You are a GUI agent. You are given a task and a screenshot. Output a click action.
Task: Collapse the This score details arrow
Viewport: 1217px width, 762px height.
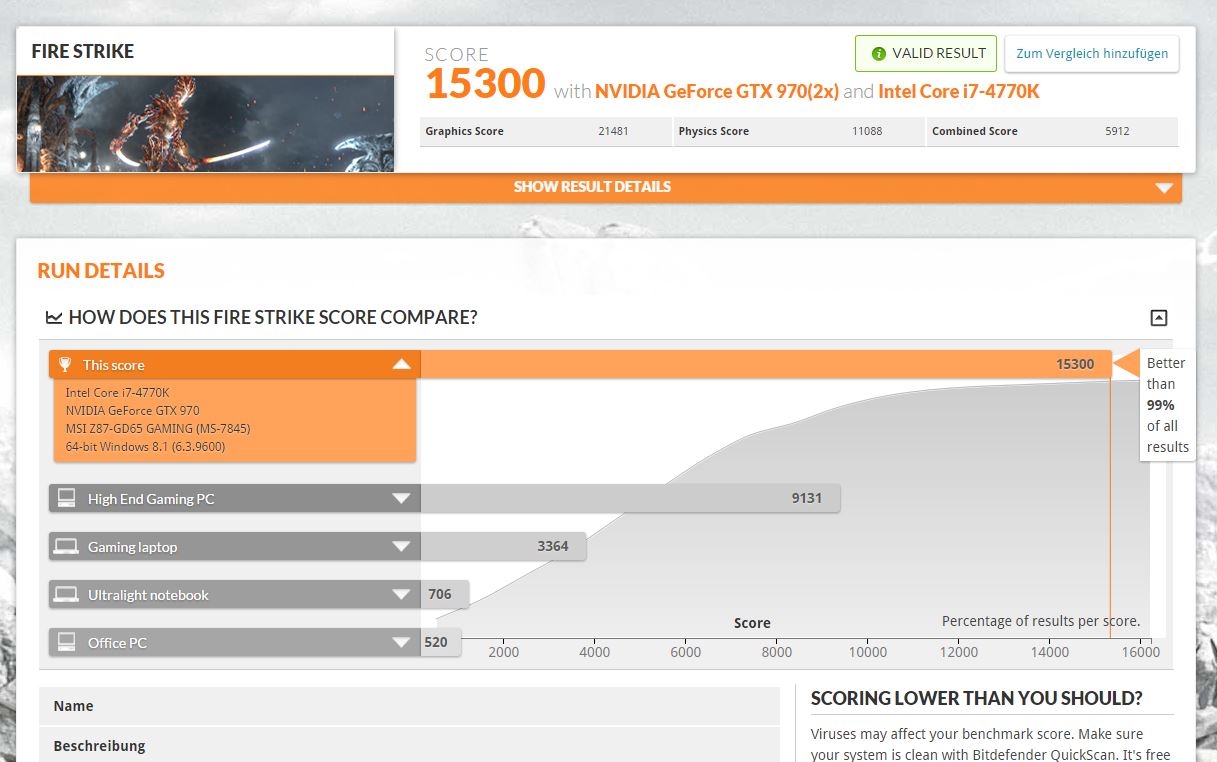[401, 365]
